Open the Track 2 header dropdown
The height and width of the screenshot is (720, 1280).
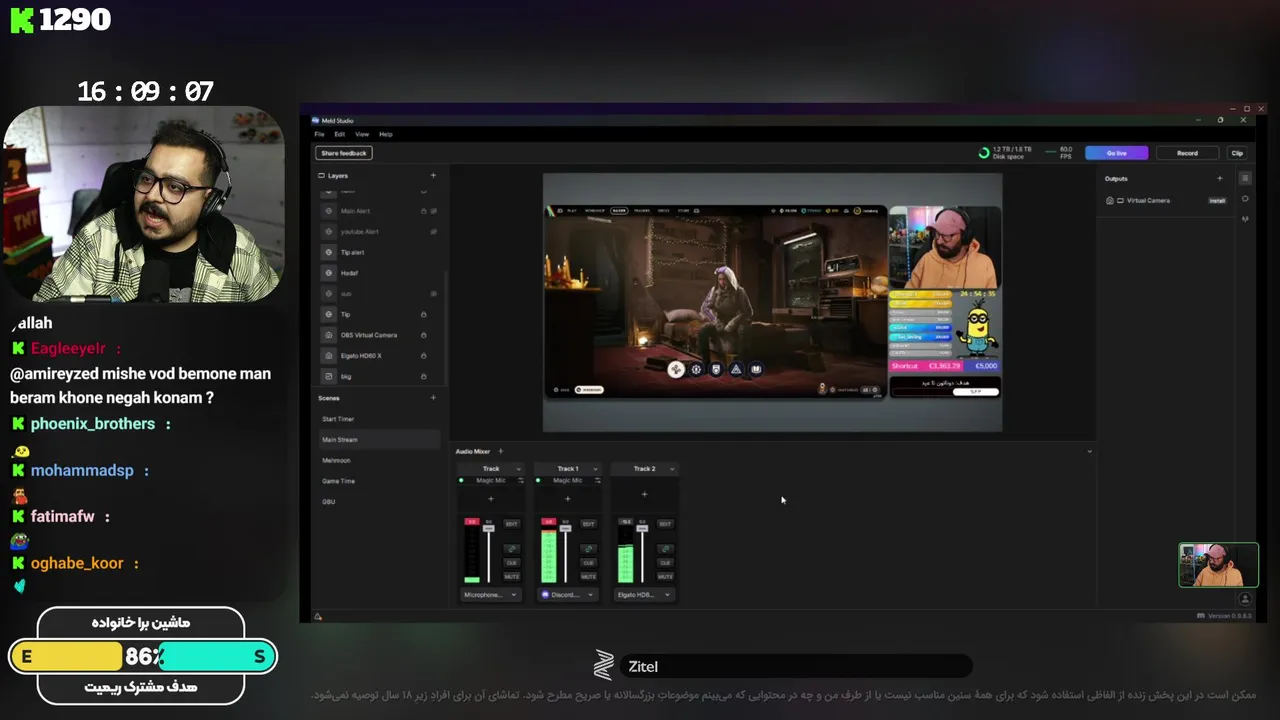click(x=672, y=469)
